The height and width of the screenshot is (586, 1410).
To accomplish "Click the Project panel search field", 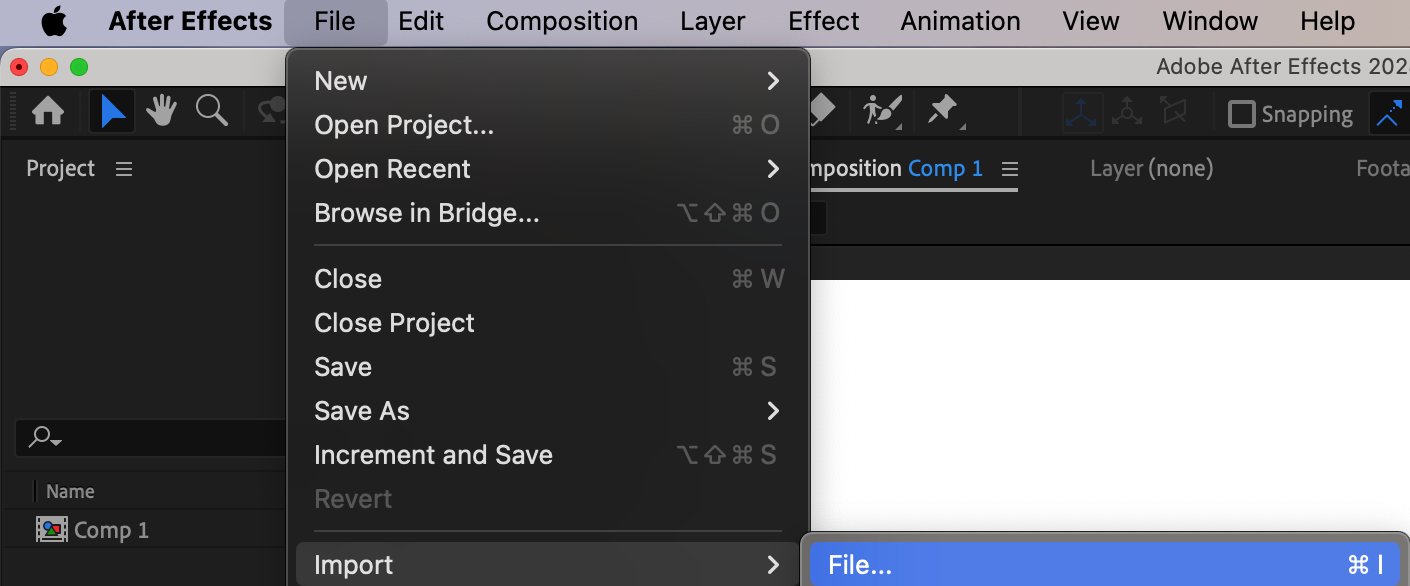I will (150, 437).
